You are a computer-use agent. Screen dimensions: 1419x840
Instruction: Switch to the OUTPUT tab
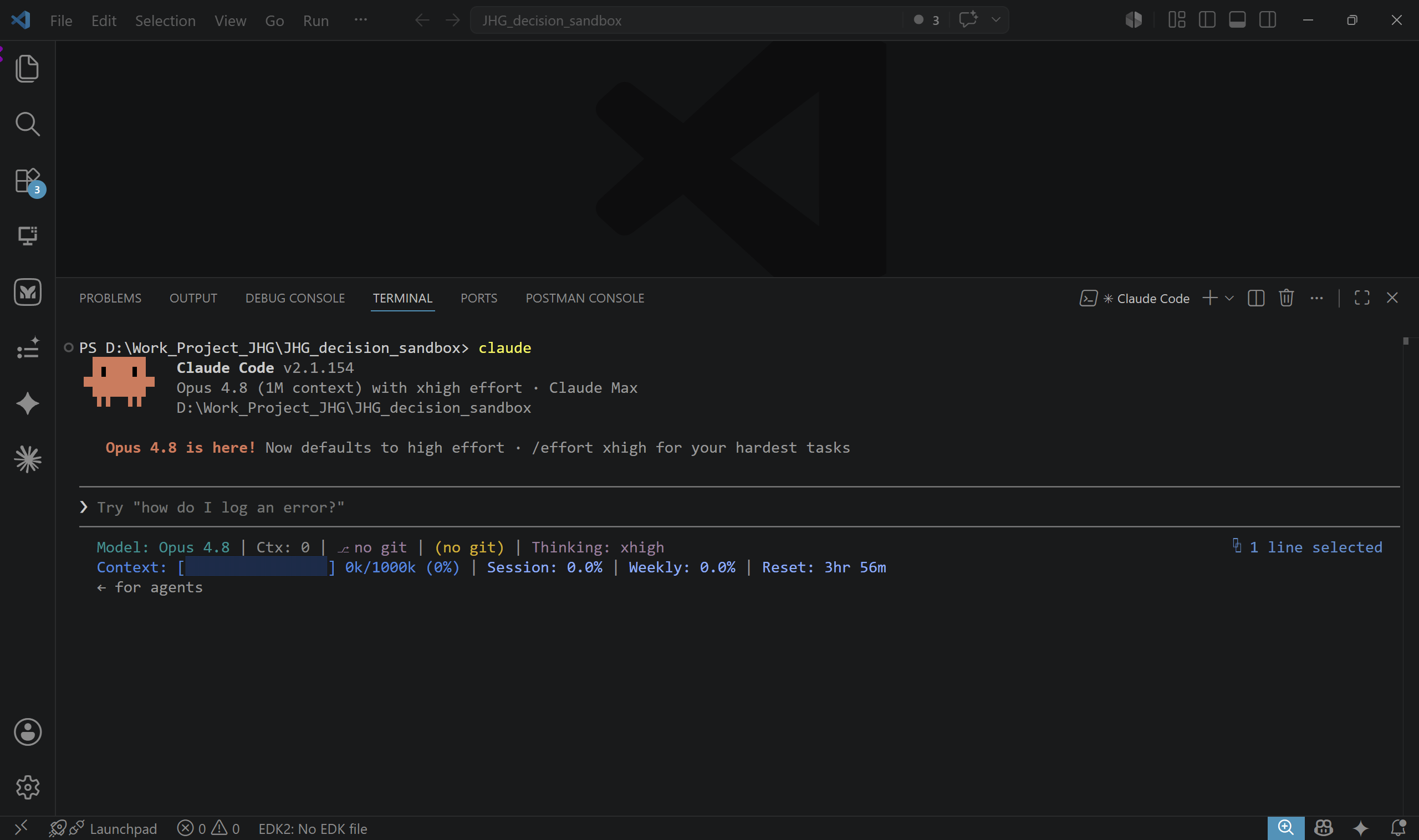coord(193,298)
